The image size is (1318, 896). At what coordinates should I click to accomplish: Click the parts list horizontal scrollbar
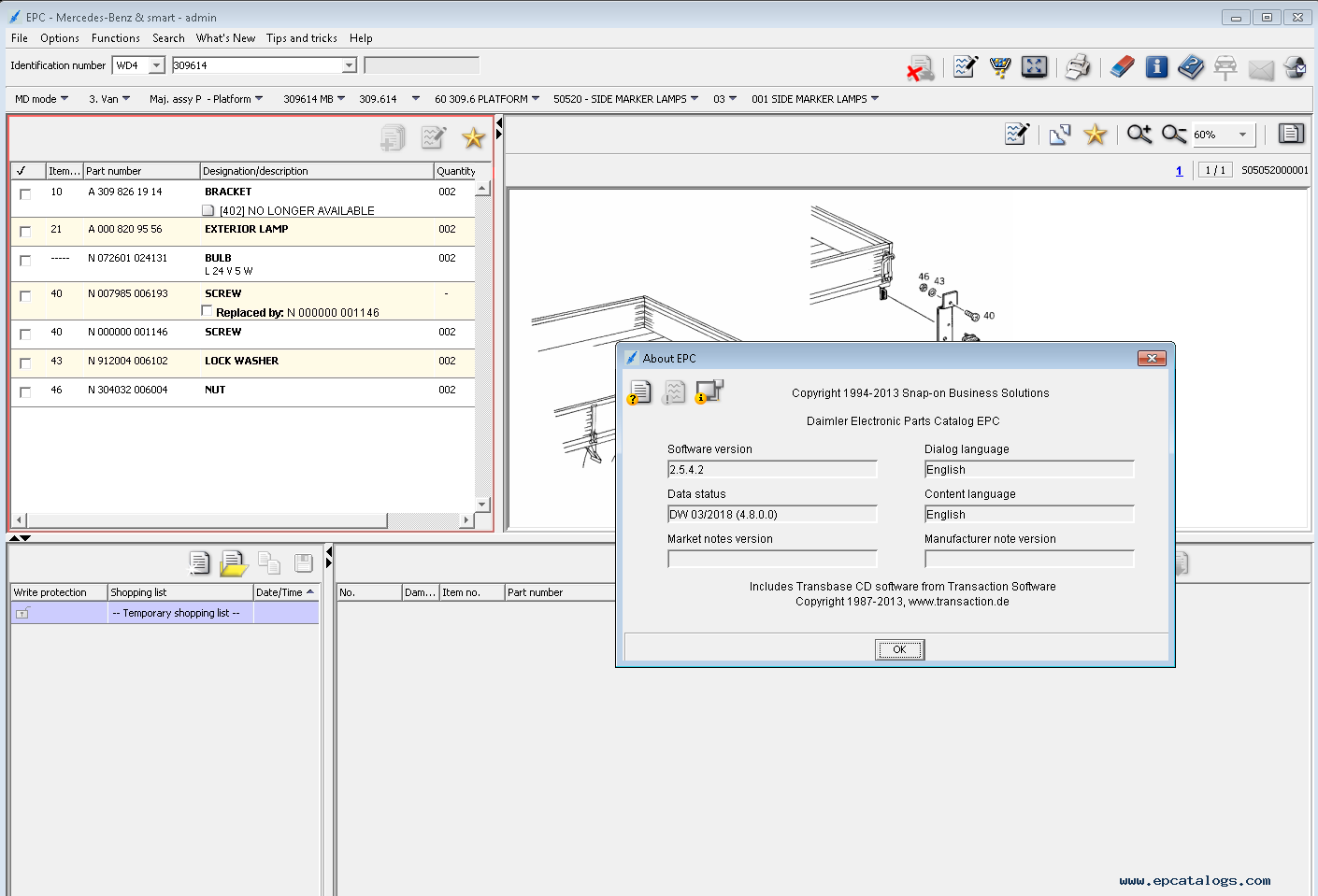(x=206, y=519)
